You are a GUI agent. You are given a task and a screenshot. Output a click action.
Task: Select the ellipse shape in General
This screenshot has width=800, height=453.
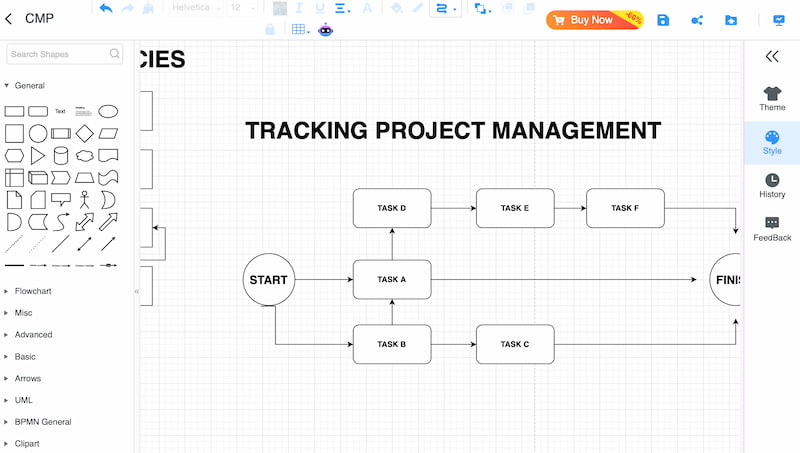(x=108, y=111)
